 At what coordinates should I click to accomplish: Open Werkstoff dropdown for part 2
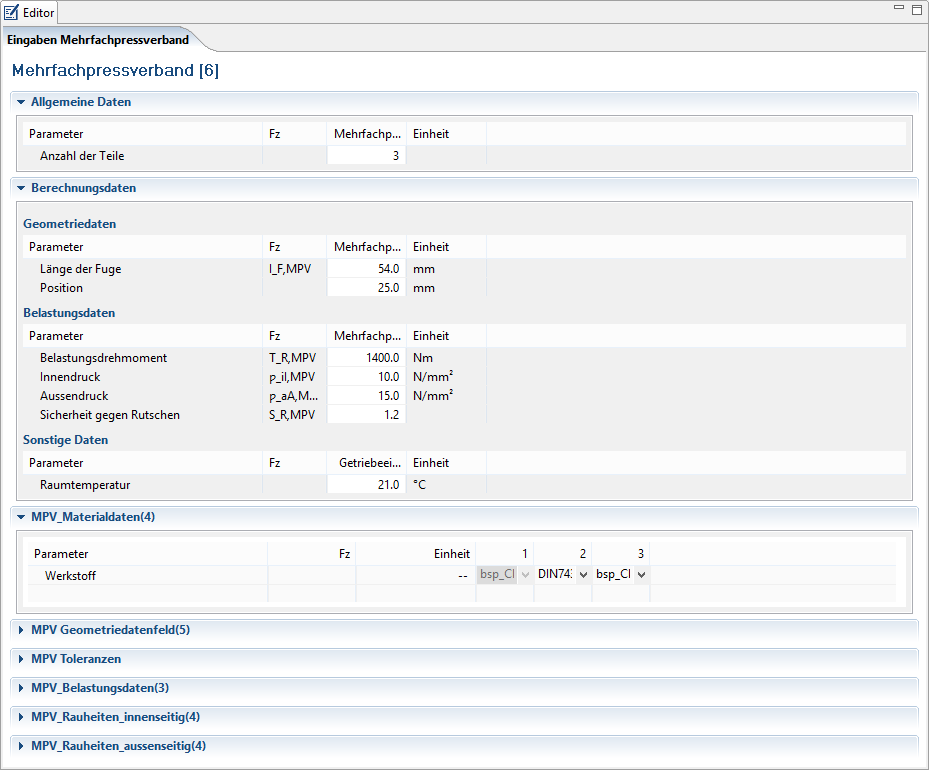[x=583, y=575]
